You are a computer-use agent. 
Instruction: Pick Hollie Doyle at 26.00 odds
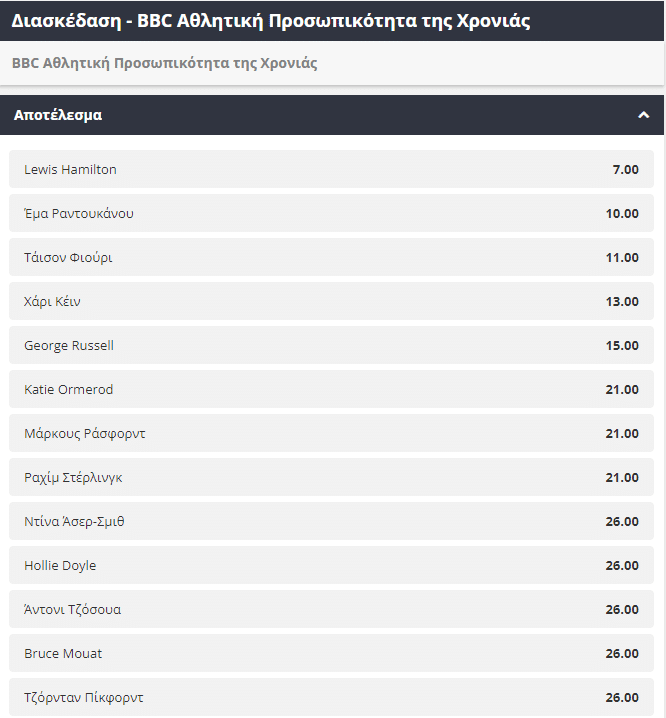331,566
